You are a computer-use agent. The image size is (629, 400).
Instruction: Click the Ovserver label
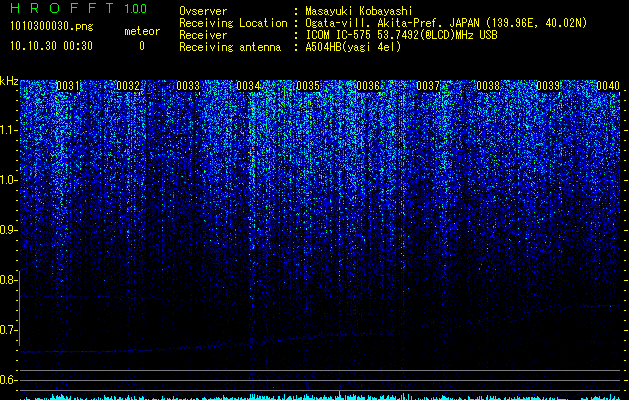(x=203, y=11)
